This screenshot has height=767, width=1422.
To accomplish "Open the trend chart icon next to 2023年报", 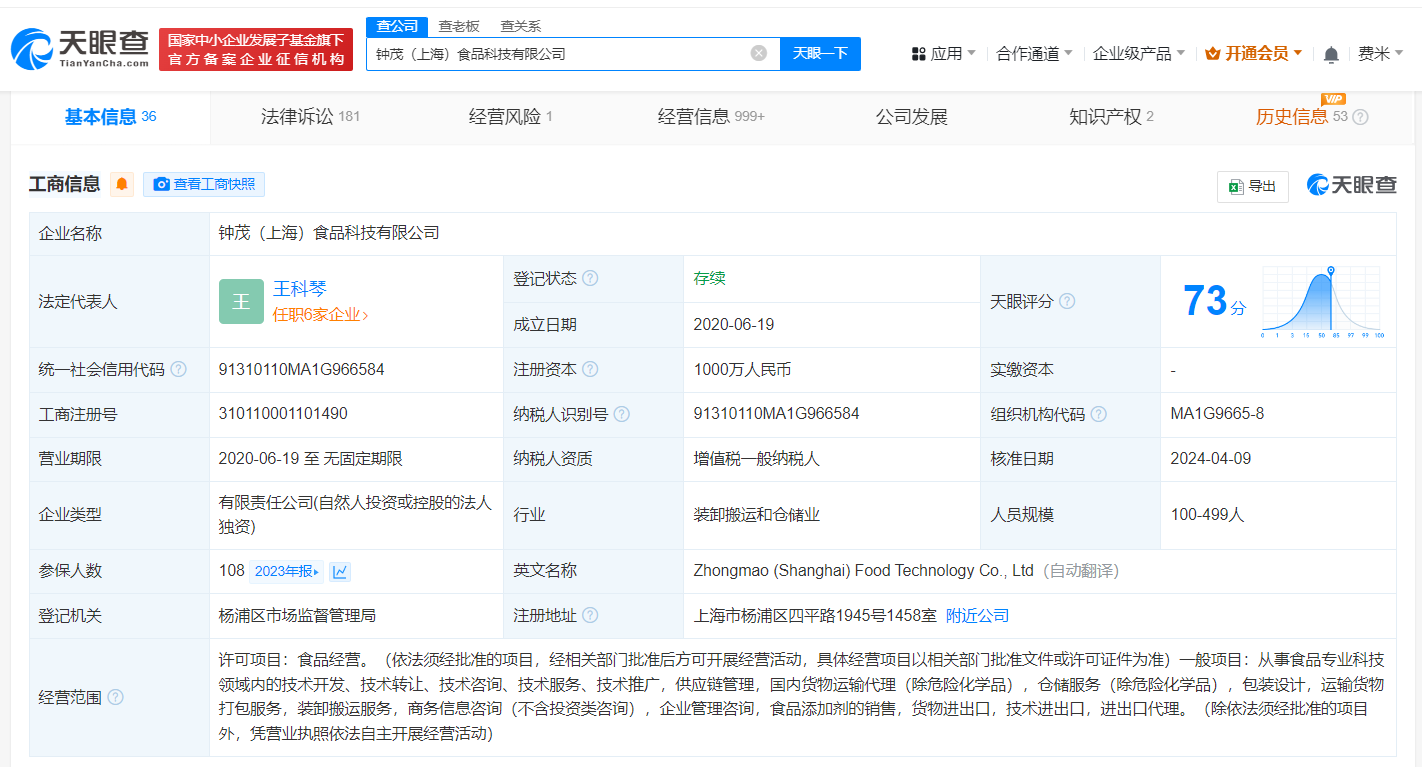I will coord(341,570).
